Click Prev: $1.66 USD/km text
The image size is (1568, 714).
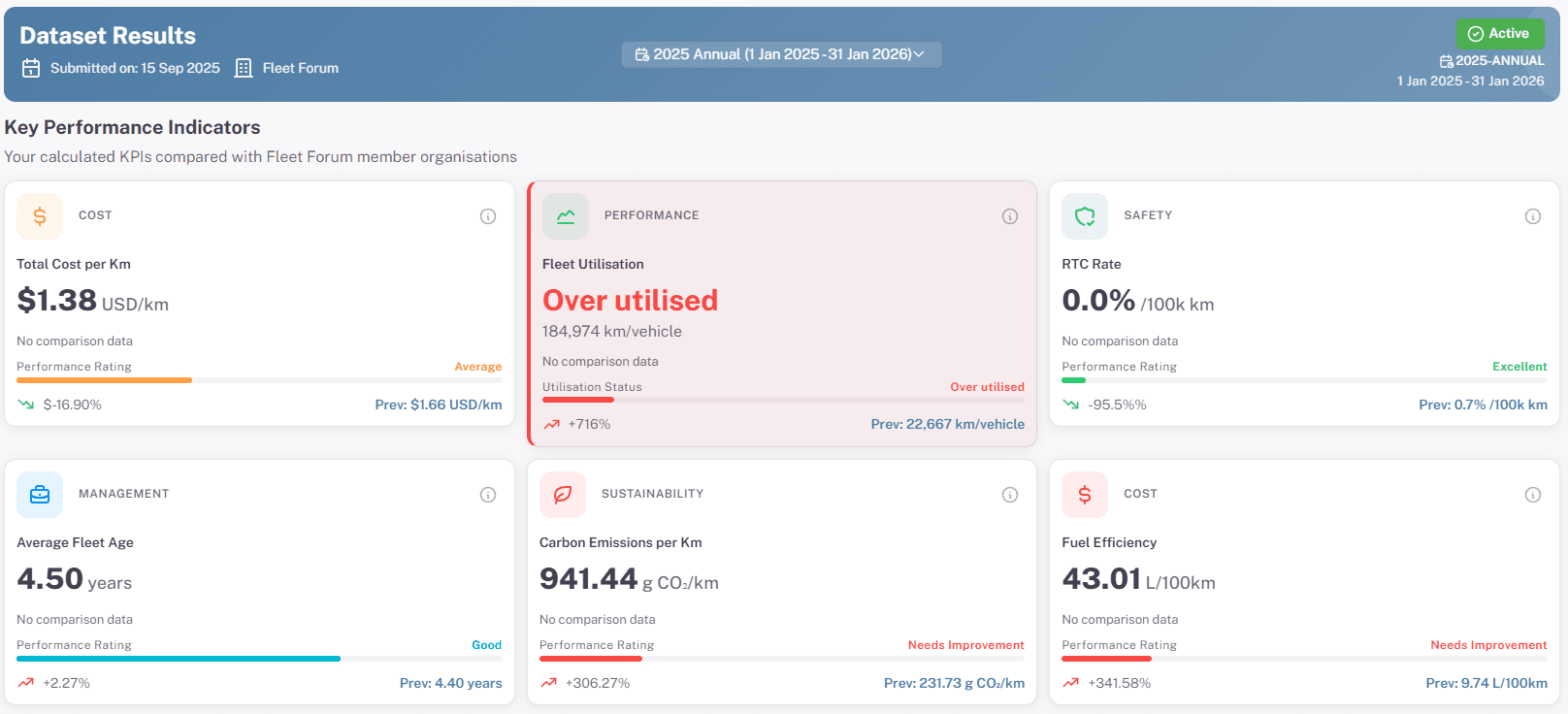pyautogui.click(x=439, y=405)
